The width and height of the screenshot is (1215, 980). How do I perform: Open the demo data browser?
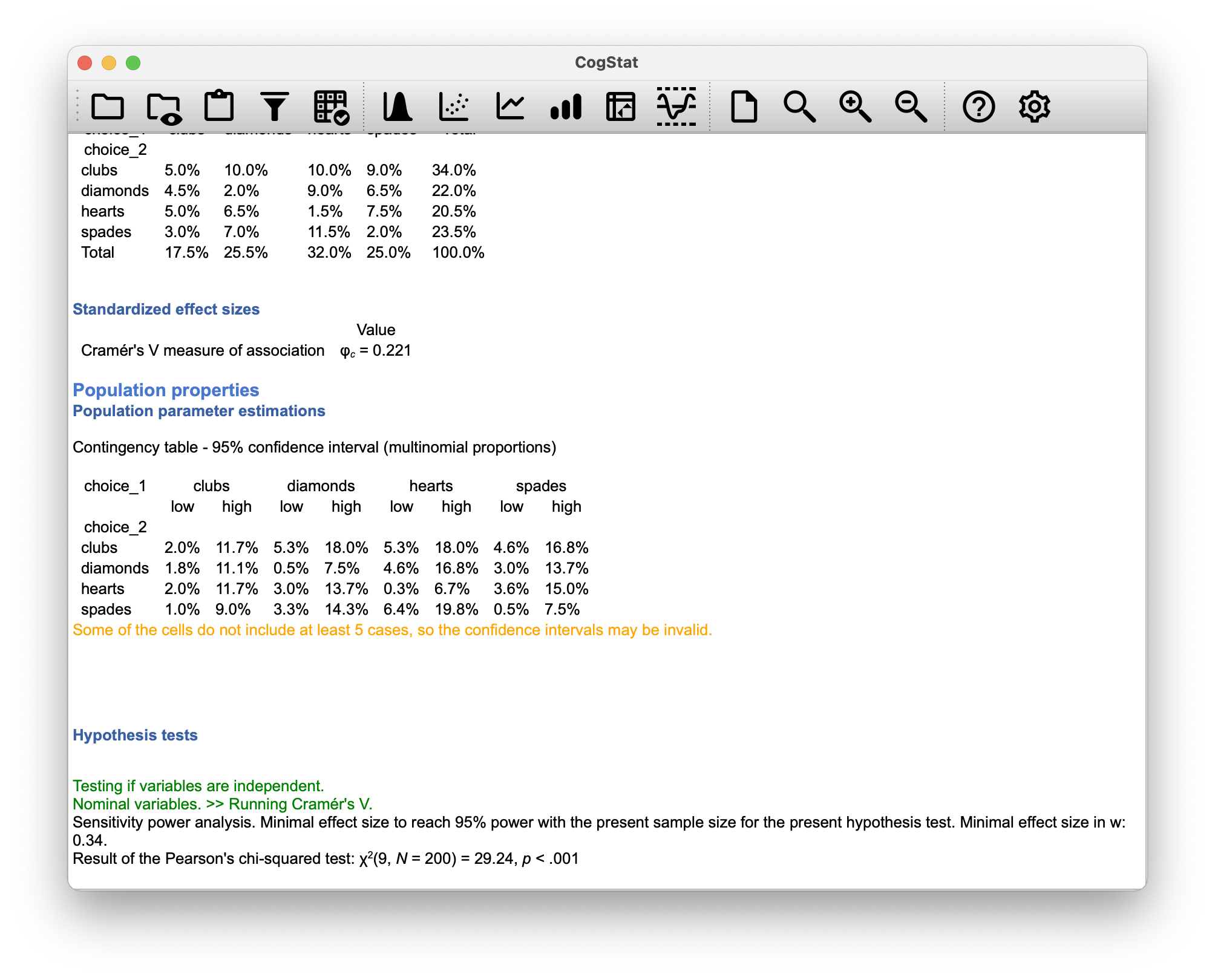(162, 107)
